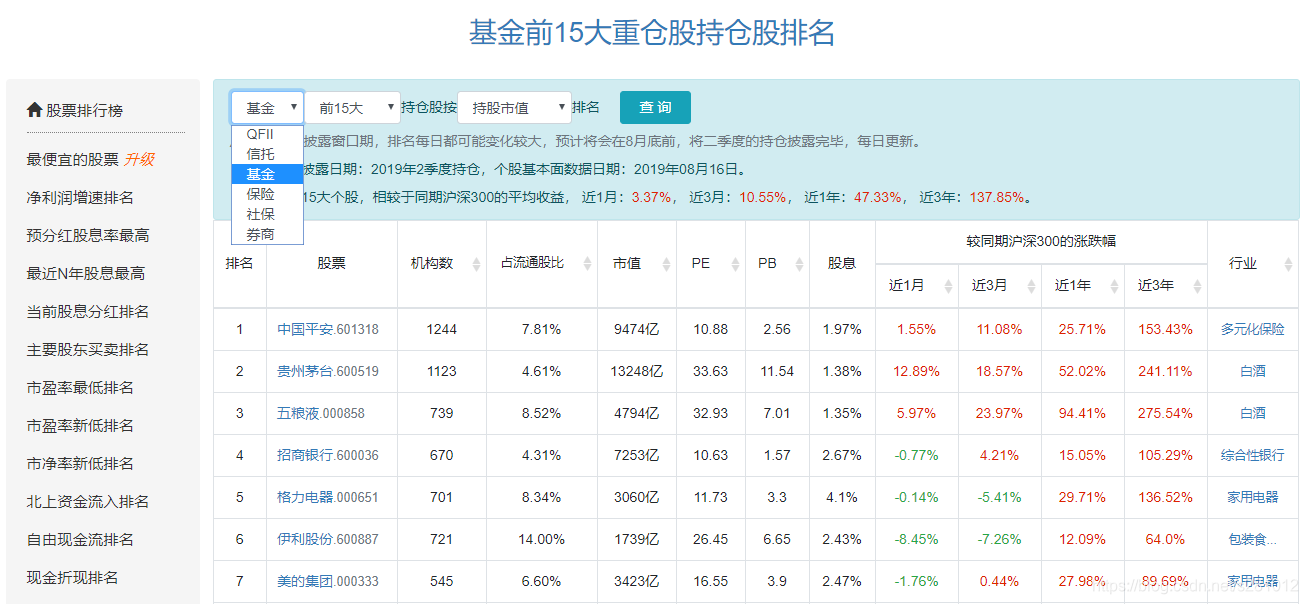The image size is (1308, 604).
Task: Click the 较同期沪深300的涨跌幅 group header
Action: pos(1041,242)
